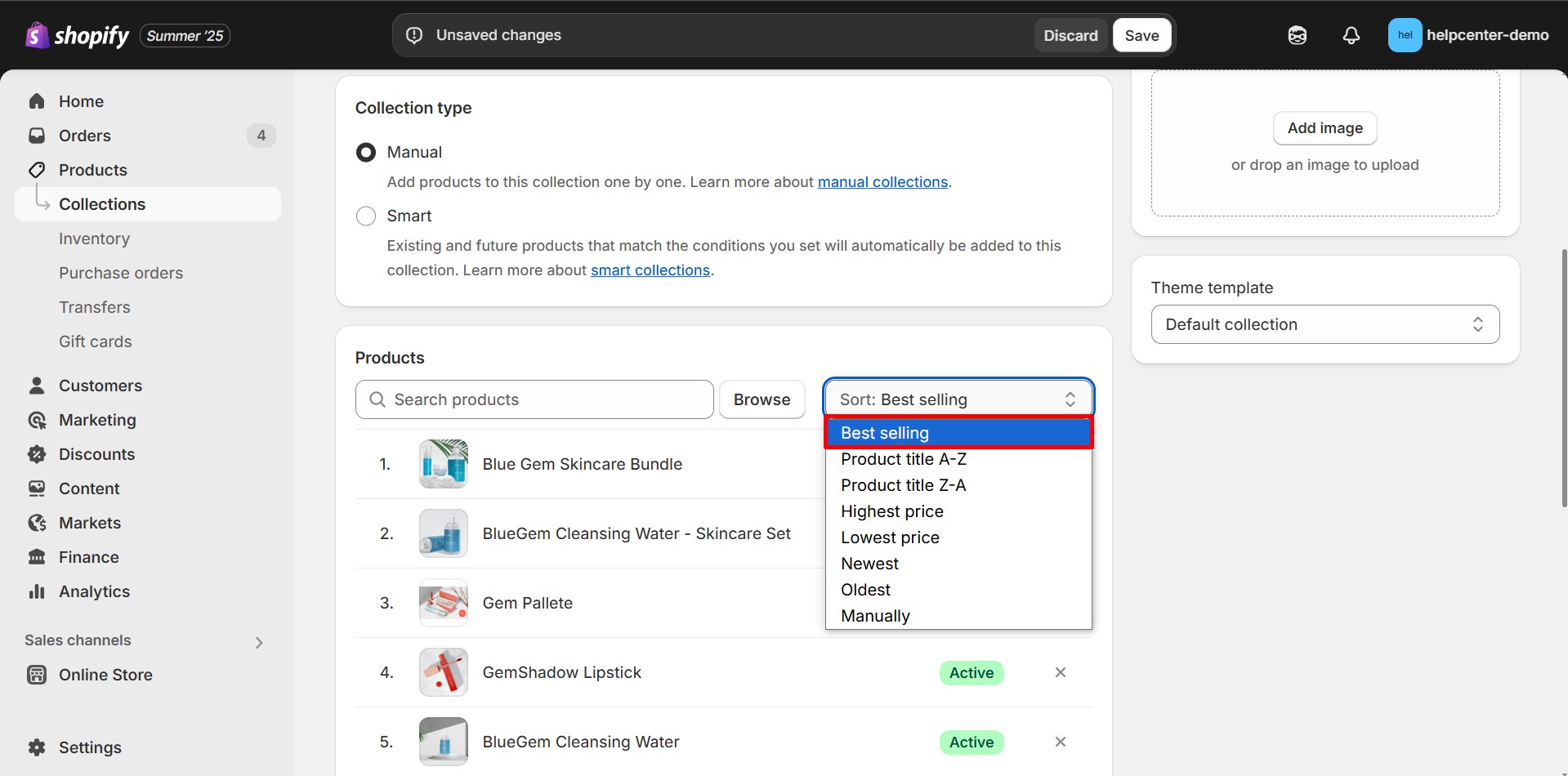Image resolution: width=1568 pixels, height=776 pixels.
Task: Choose Highest price sort option
Action: click(891, 511)
